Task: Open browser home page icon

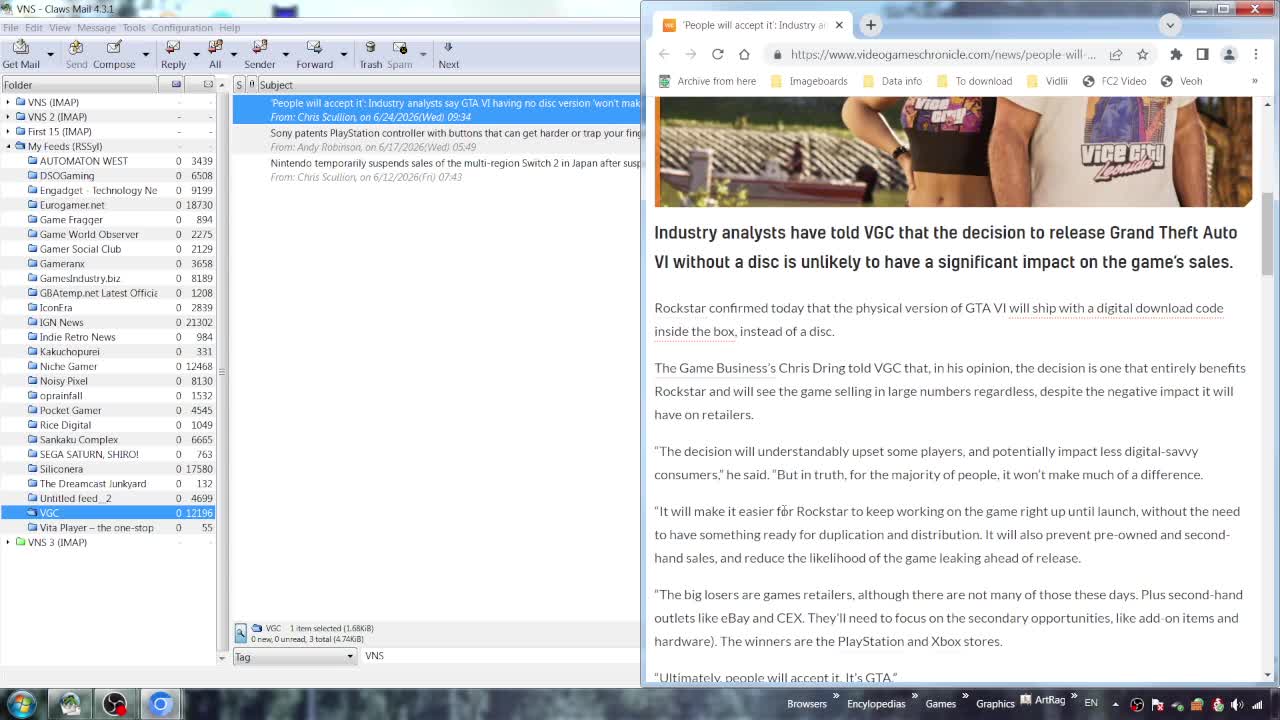Action: (x=744, y=54)
